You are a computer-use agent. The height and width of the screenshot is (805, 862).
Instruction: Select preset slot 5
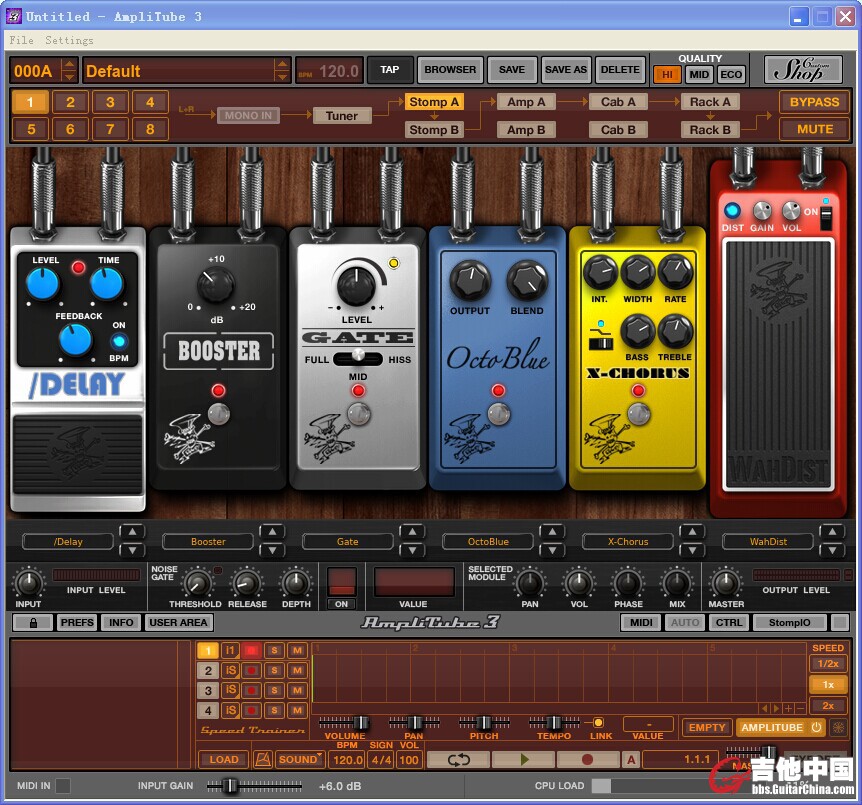pyautogui.click(x=31, y=130)
